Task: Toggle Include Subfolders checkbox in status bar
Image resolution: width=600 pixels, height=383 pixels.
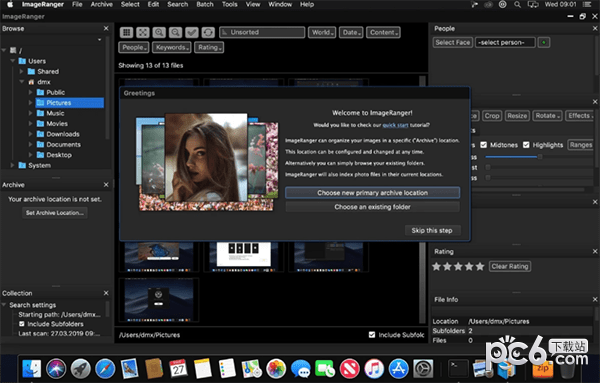Action: pyautogui.click(x=372, y=335)
